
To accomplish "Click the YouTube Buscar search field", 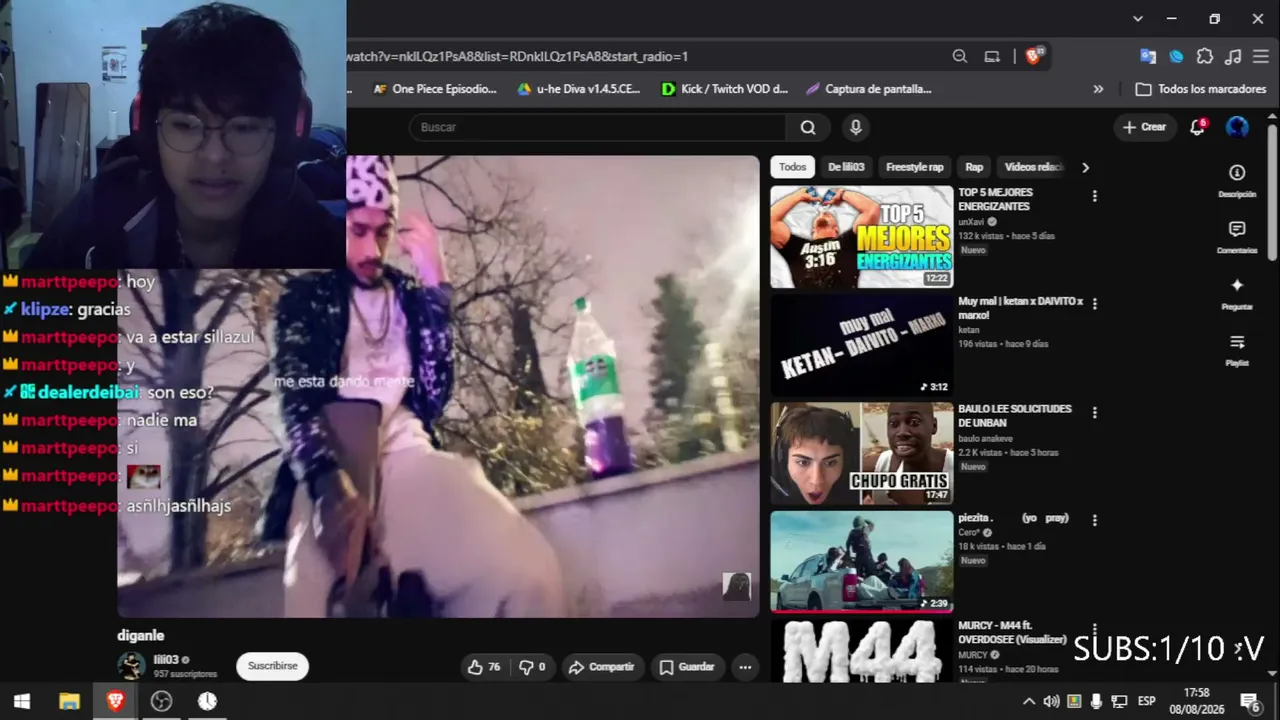I will point(596,127).
